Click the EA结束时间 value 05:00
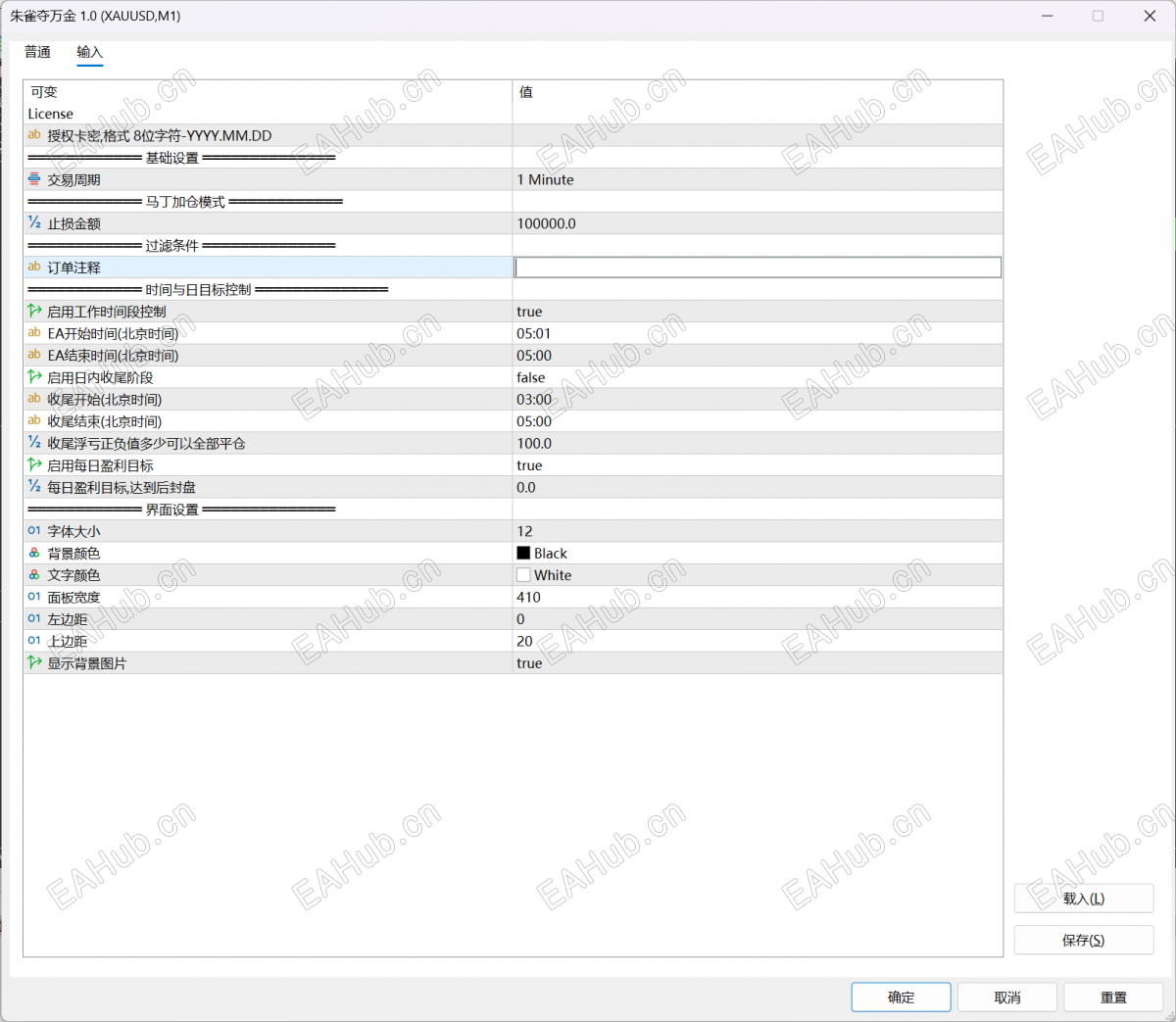 [x=534, y=356]
